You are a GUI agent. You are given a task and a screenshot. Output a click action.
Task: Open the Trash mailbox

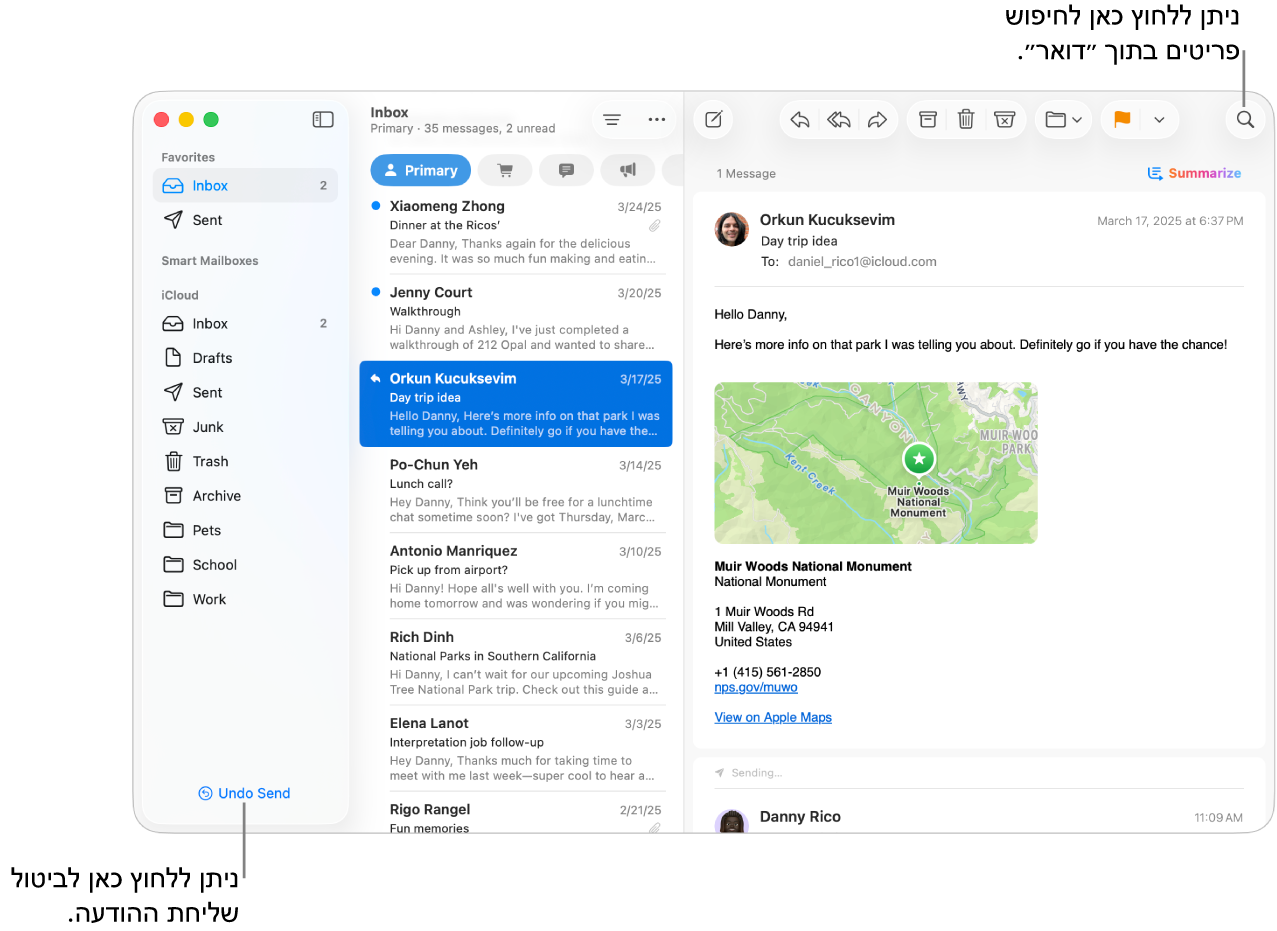(245, 461)
